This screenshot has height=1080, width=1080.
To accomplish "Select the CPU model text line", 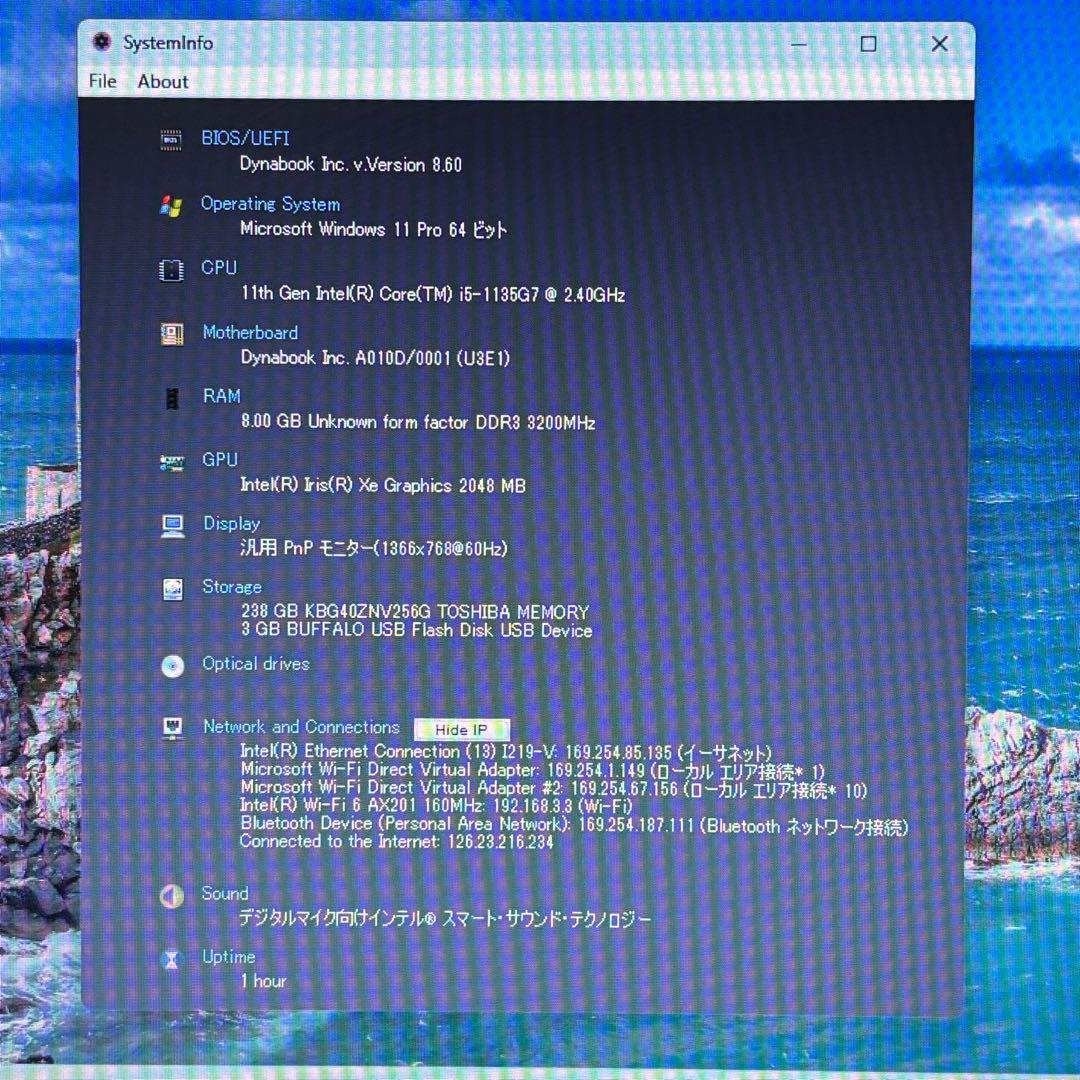I will 433,295.
